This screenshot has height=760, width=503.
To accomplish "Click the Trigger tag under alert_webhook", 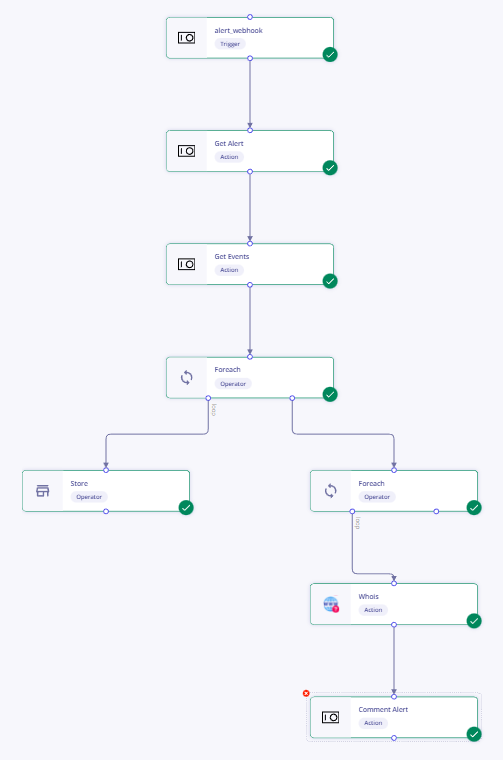I will coord(230,44).
